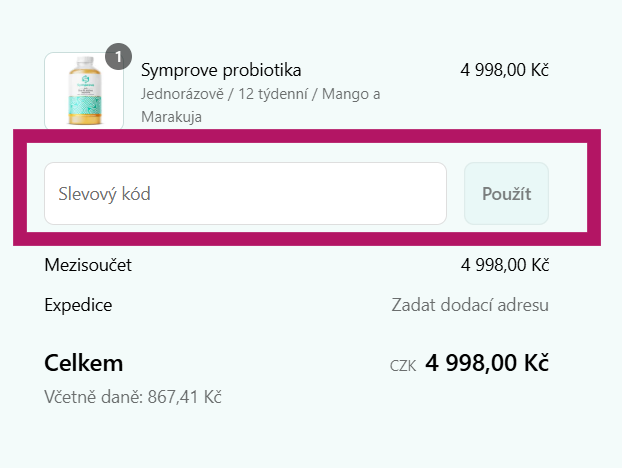The height and width of the screenshot is (468, 622).
Task: Click the tax amount 867,41 Kč
Action: pos(184,397)
